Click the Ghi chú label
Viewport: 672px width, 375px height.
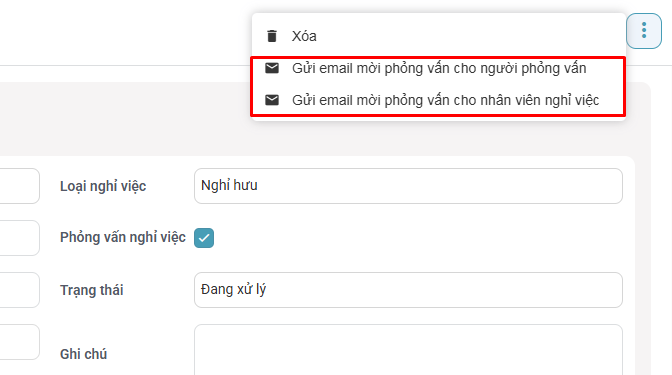(83, 354)
